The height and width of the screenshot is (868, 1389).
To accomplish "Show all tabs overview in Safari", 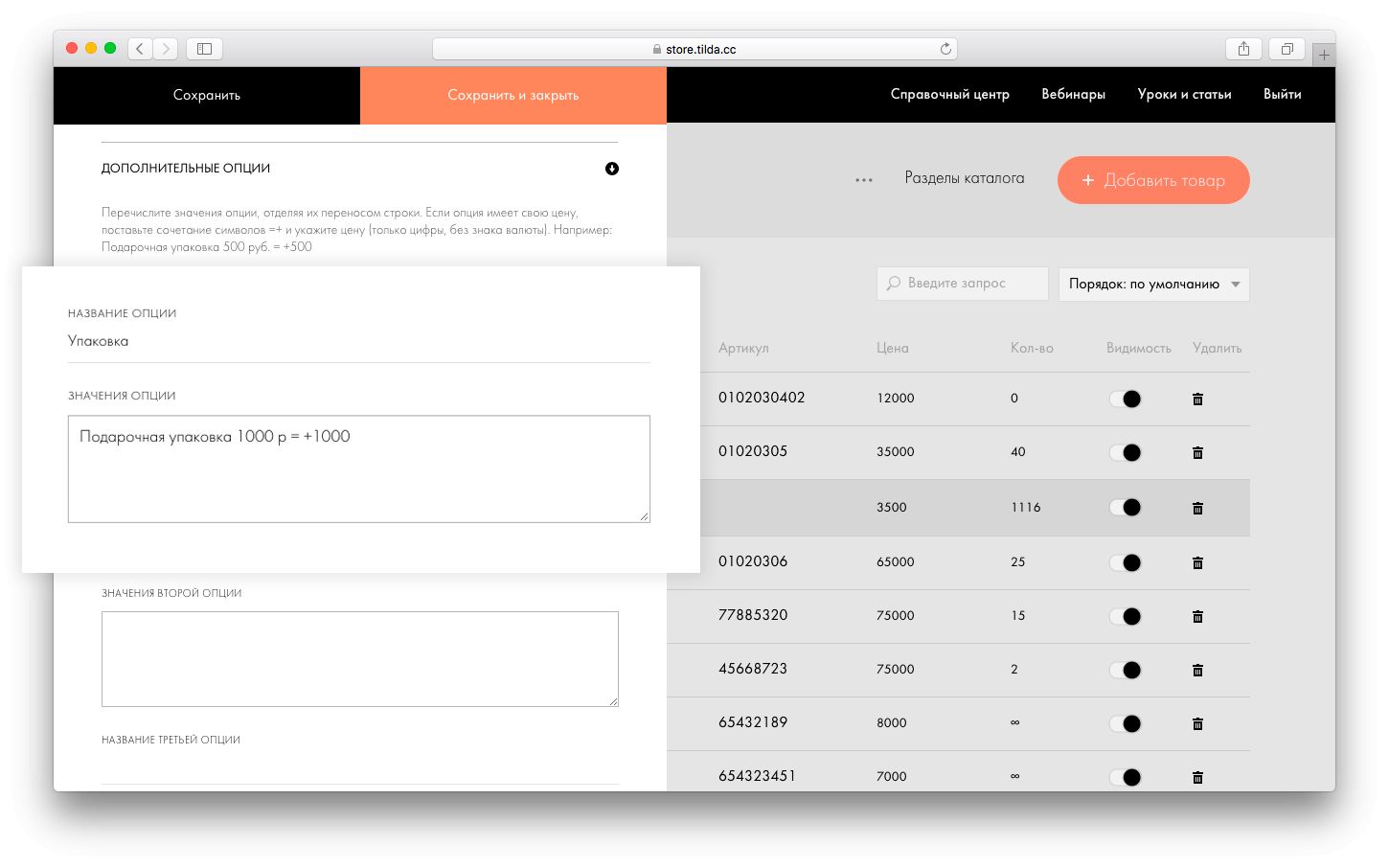I will [x=1287, y=49].
